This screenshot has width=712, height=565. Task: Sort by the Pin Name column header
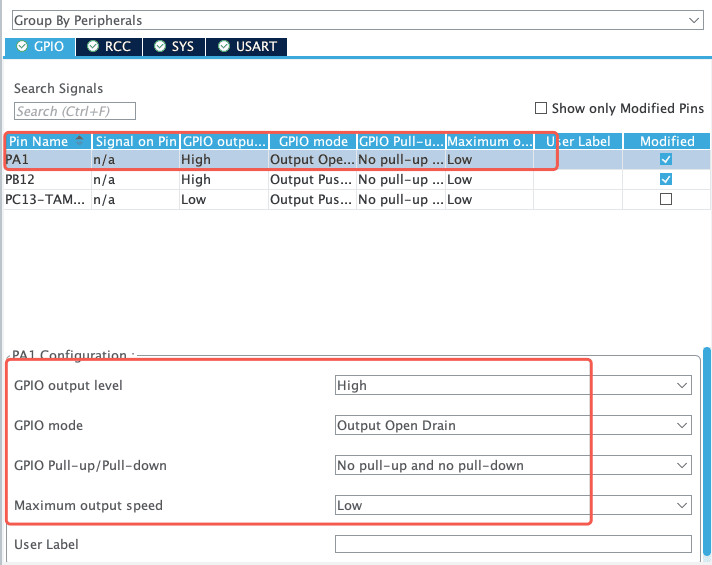[40, 141]
